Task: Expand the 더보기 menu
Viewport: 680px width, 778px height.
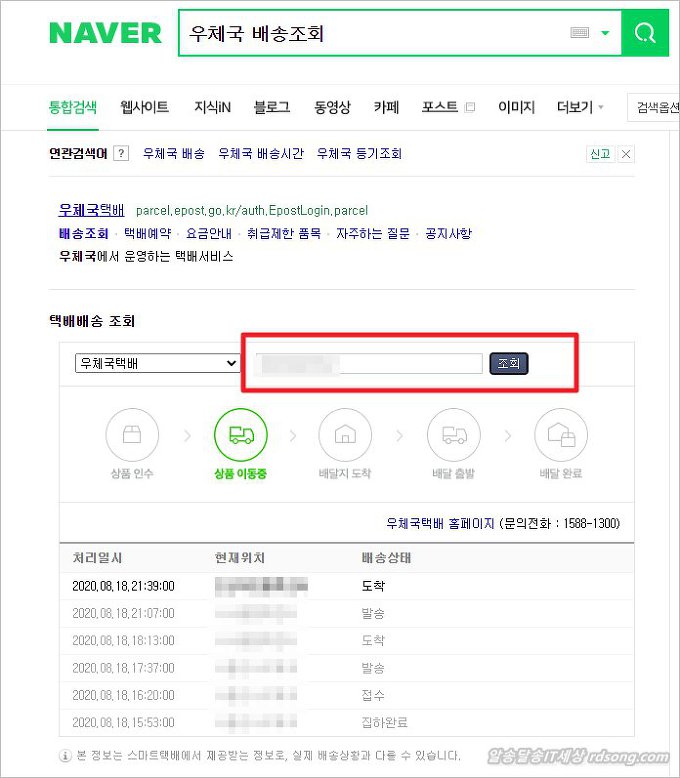Action: [x=580, y=107]
